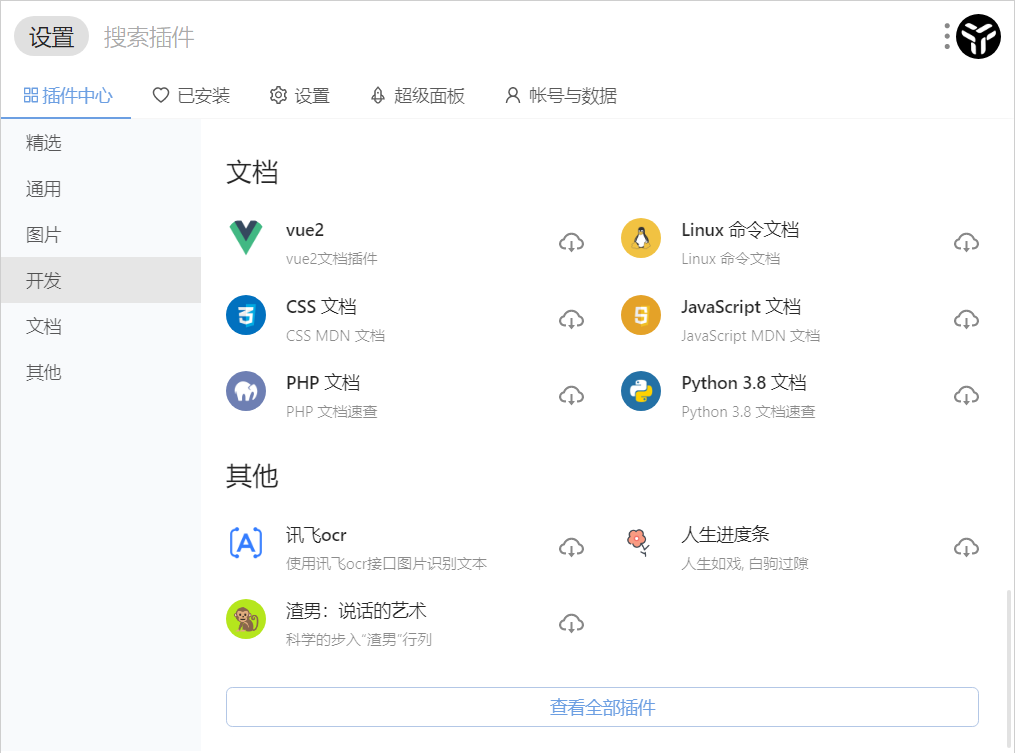Image resolution: width=1015 pixels, height=753 pixels.
Task: Open CSS 文档 plugin title
Action: [321, 306]
